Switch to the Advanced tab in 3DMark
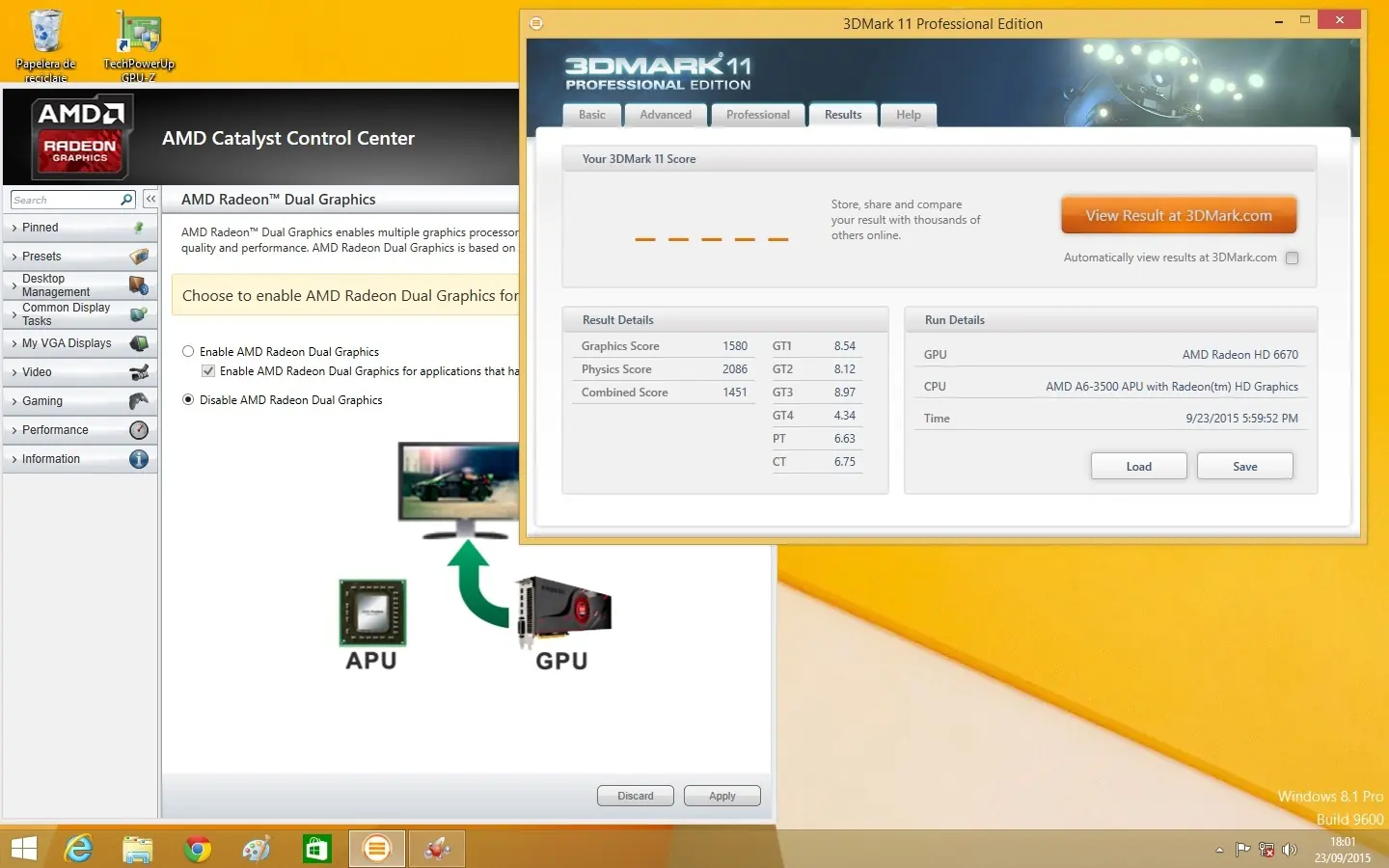1389x868 pixels. [666, 115]
